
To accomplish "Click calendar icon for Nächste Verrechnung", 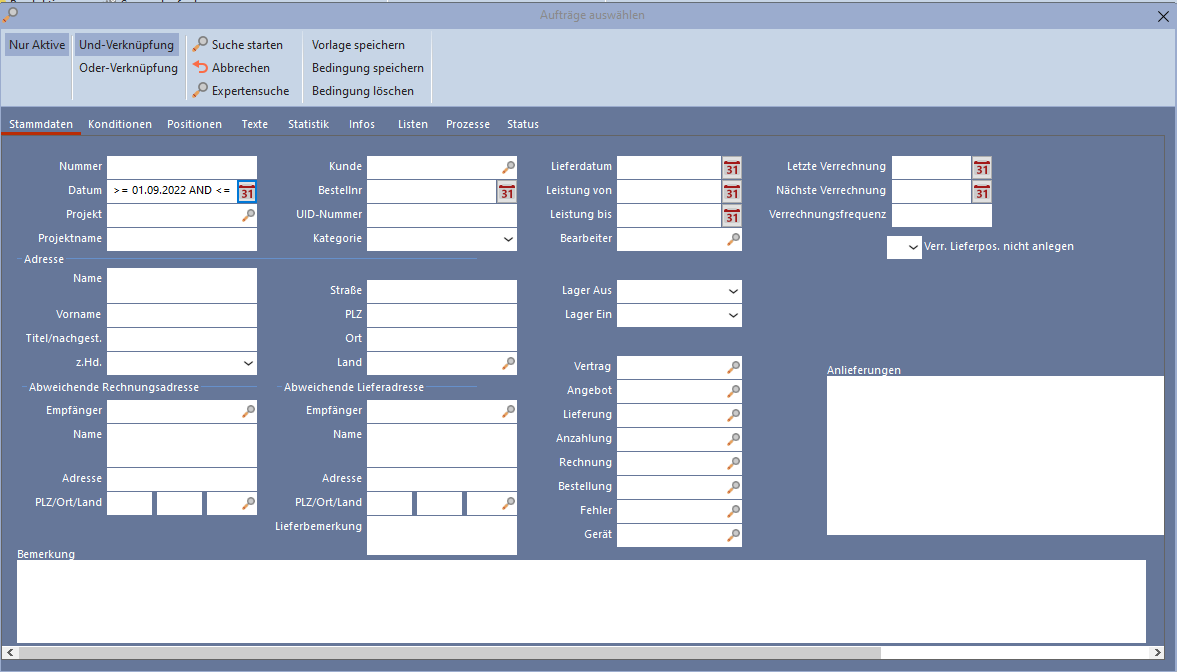I will click(982, 191).
